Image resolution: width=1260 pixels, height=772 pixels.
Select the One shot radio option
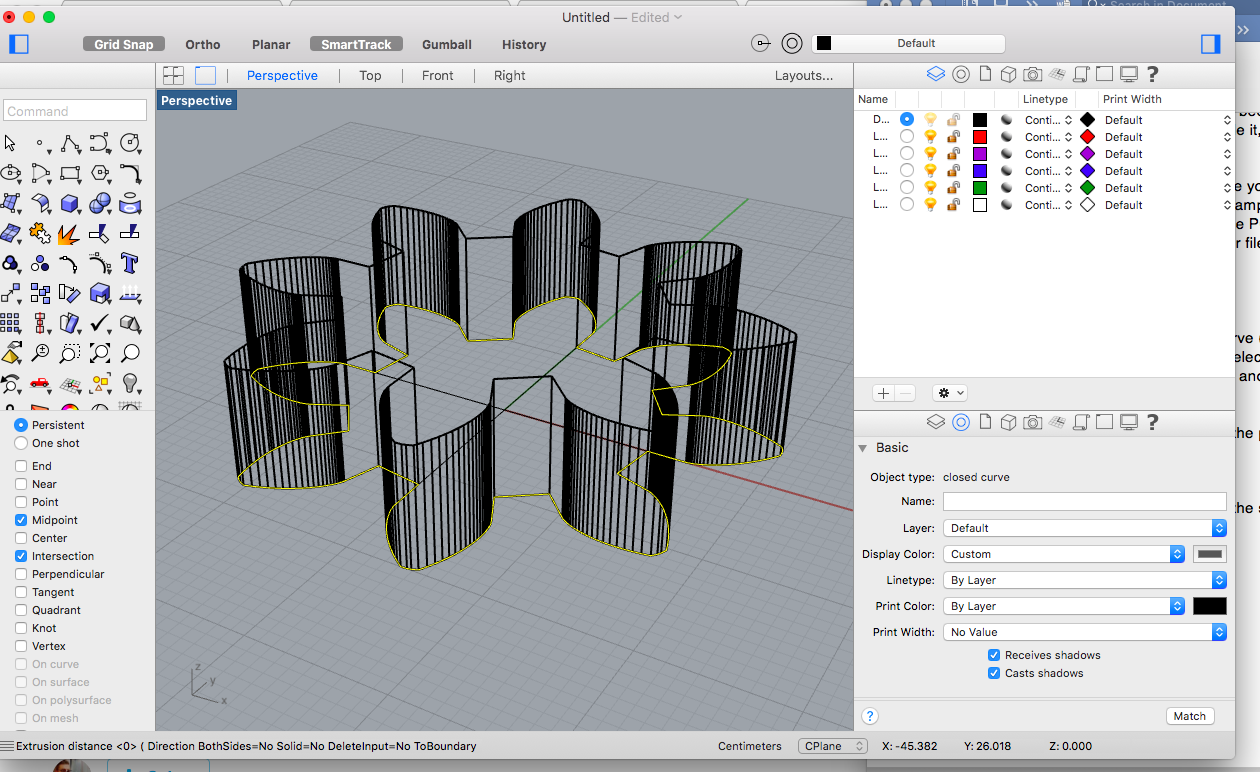click(21, 443)
